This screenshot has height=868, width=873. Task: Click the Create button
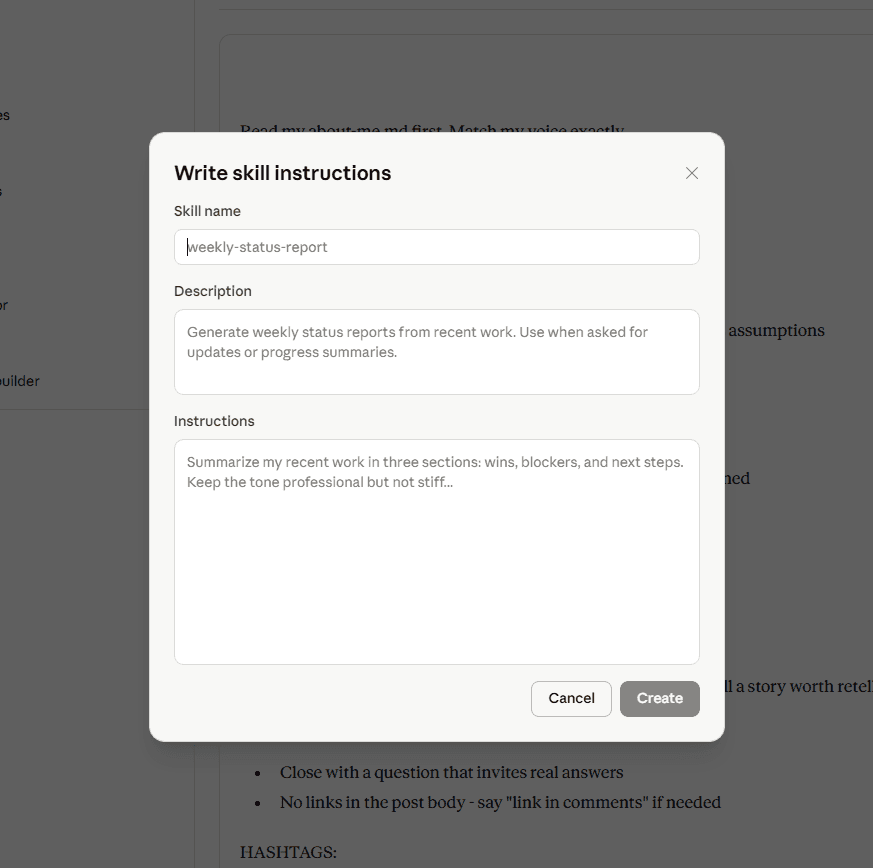(x=660, y=699)
